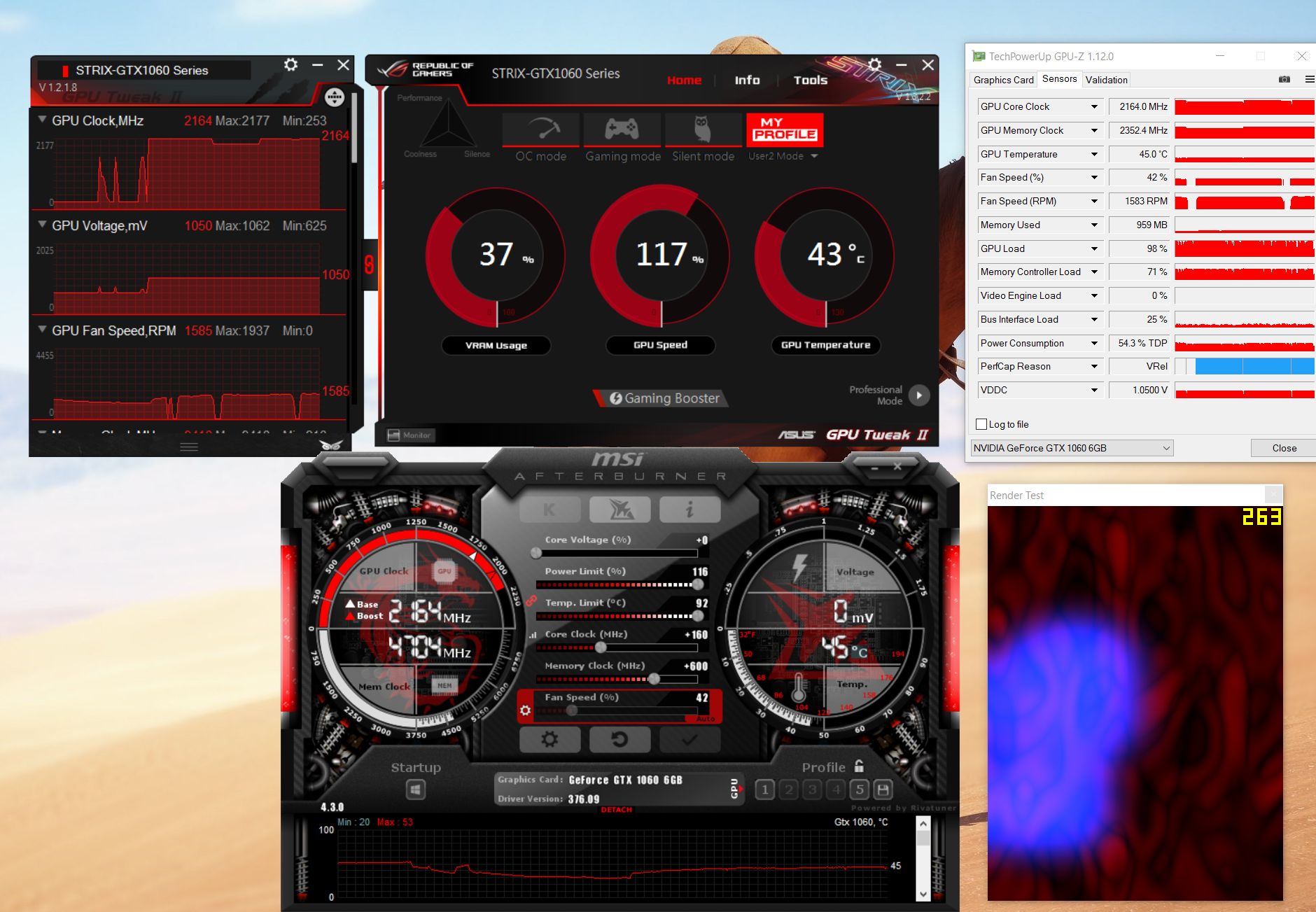1316x912 pixels.
Task: Collapse the GPU Clock,MHz graph
Action: pyautogui.click(x=43, y=120)
